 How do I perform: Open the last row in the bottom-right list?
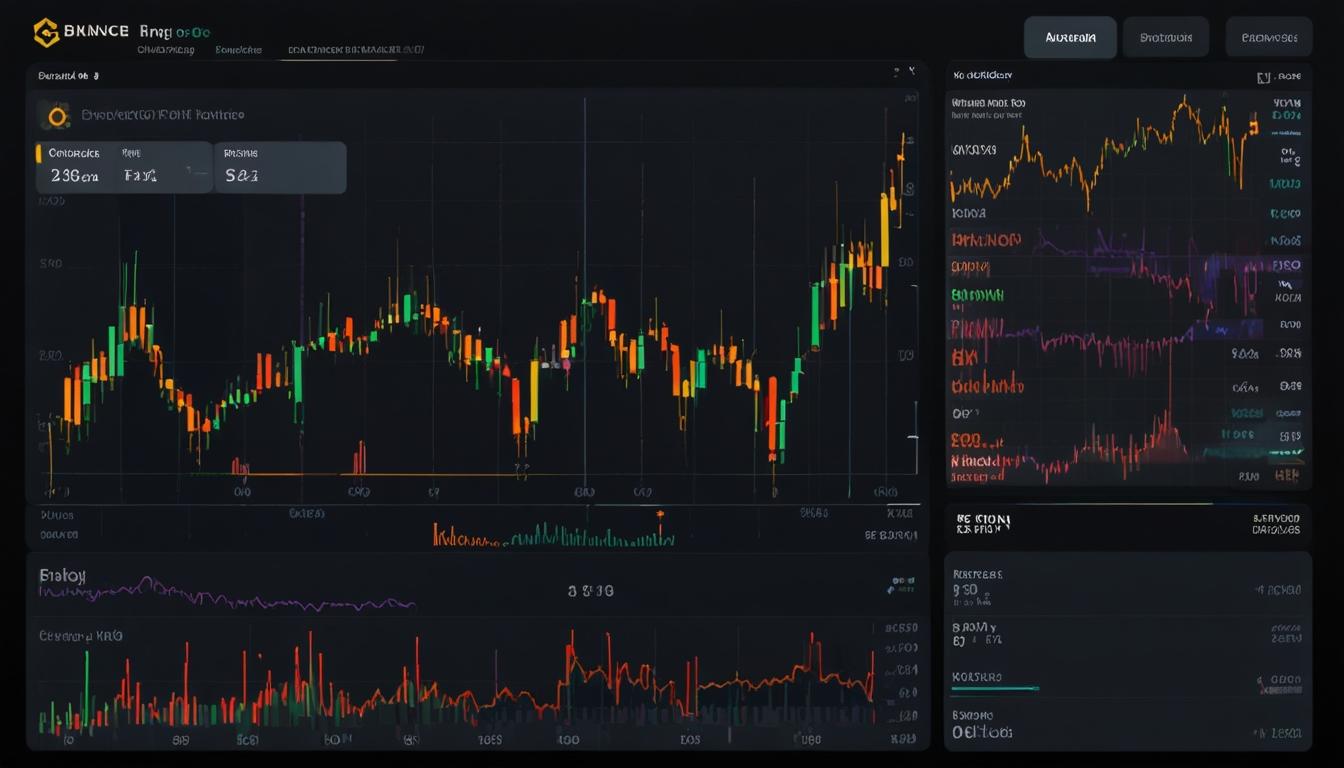click(1127, 725)
